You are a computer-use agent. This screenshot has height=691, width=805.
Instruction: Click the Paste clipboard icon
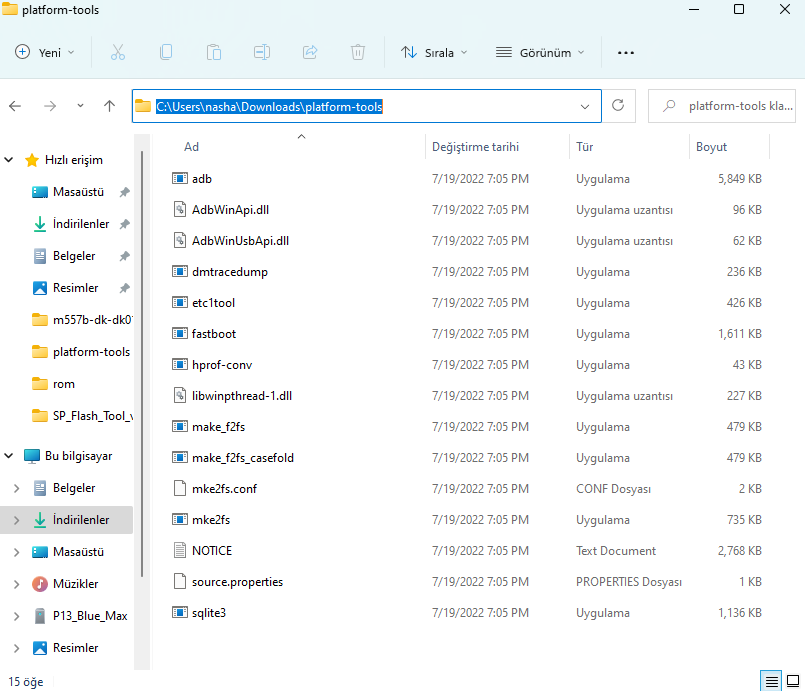tap(214, 52)
